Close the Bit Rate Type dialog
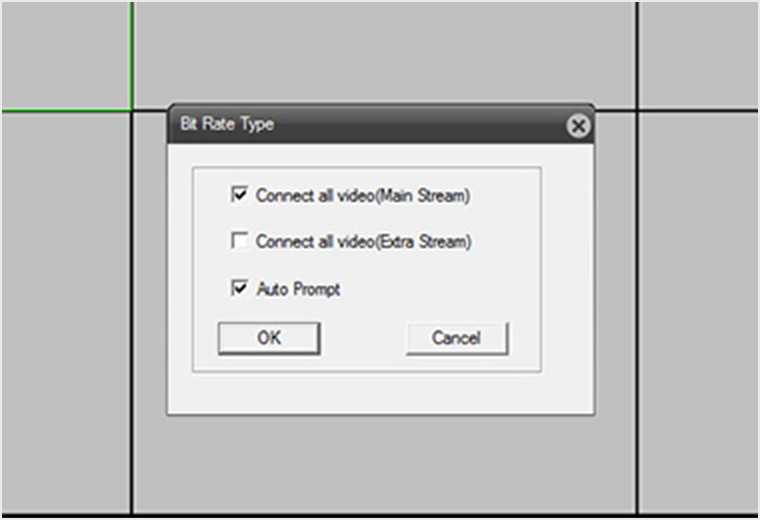Screen dimensions: 760x520 (577, 126)
